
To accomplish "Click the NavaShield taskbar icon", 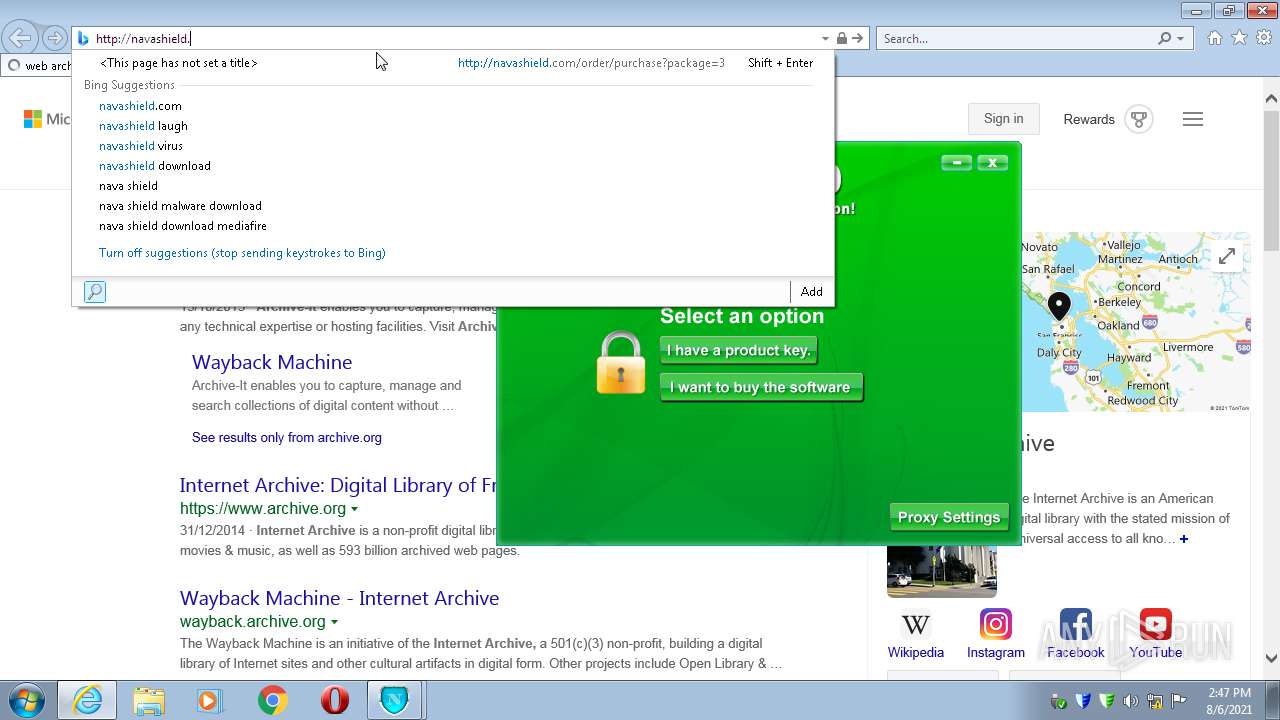I will [x=395, y=700].
